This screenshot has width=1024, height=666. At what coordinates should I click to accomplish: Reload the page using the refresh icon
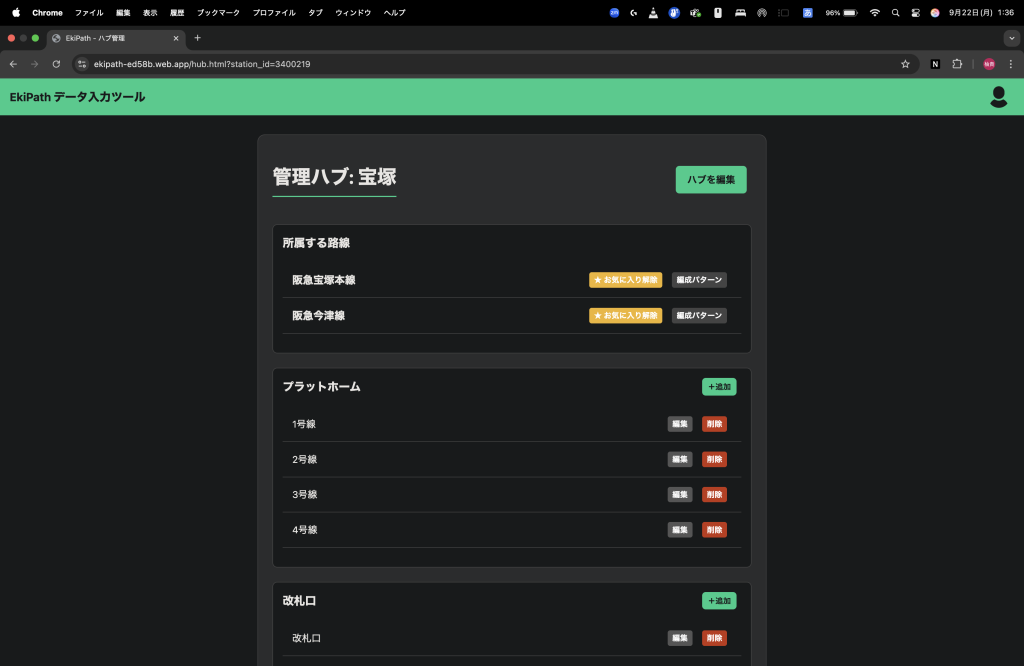(x=56, y=64)
